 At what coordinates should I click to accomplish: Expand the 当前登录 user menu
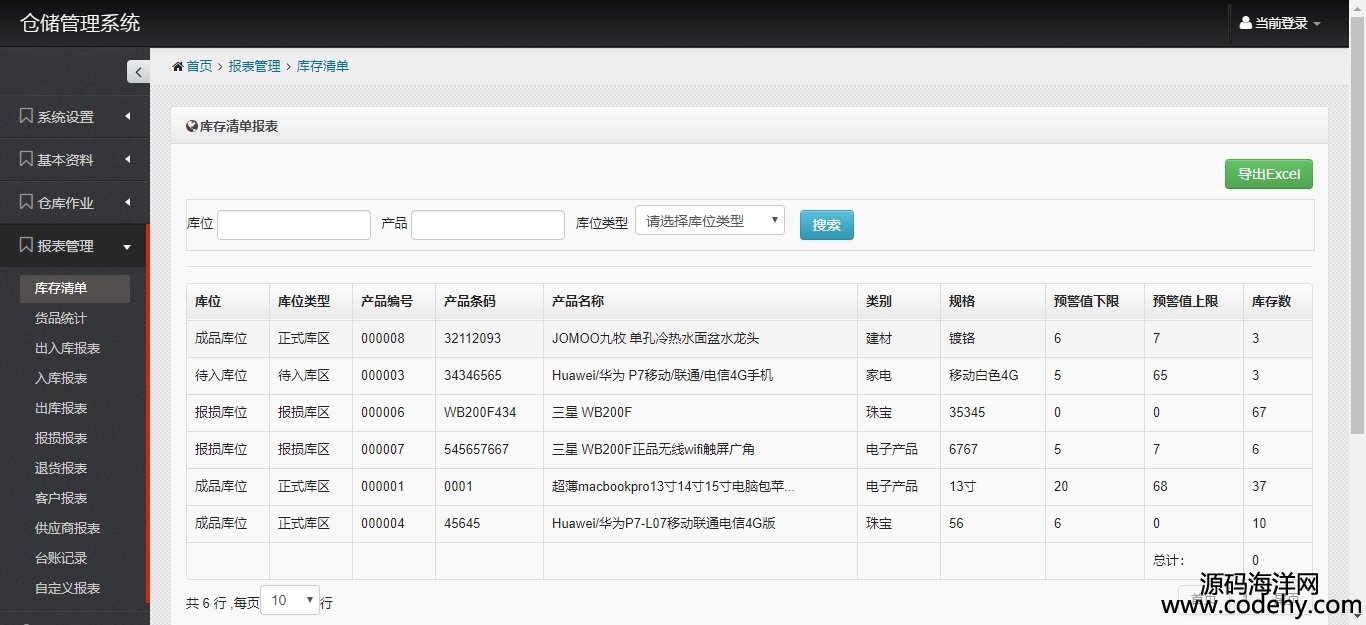point(1280,23)
